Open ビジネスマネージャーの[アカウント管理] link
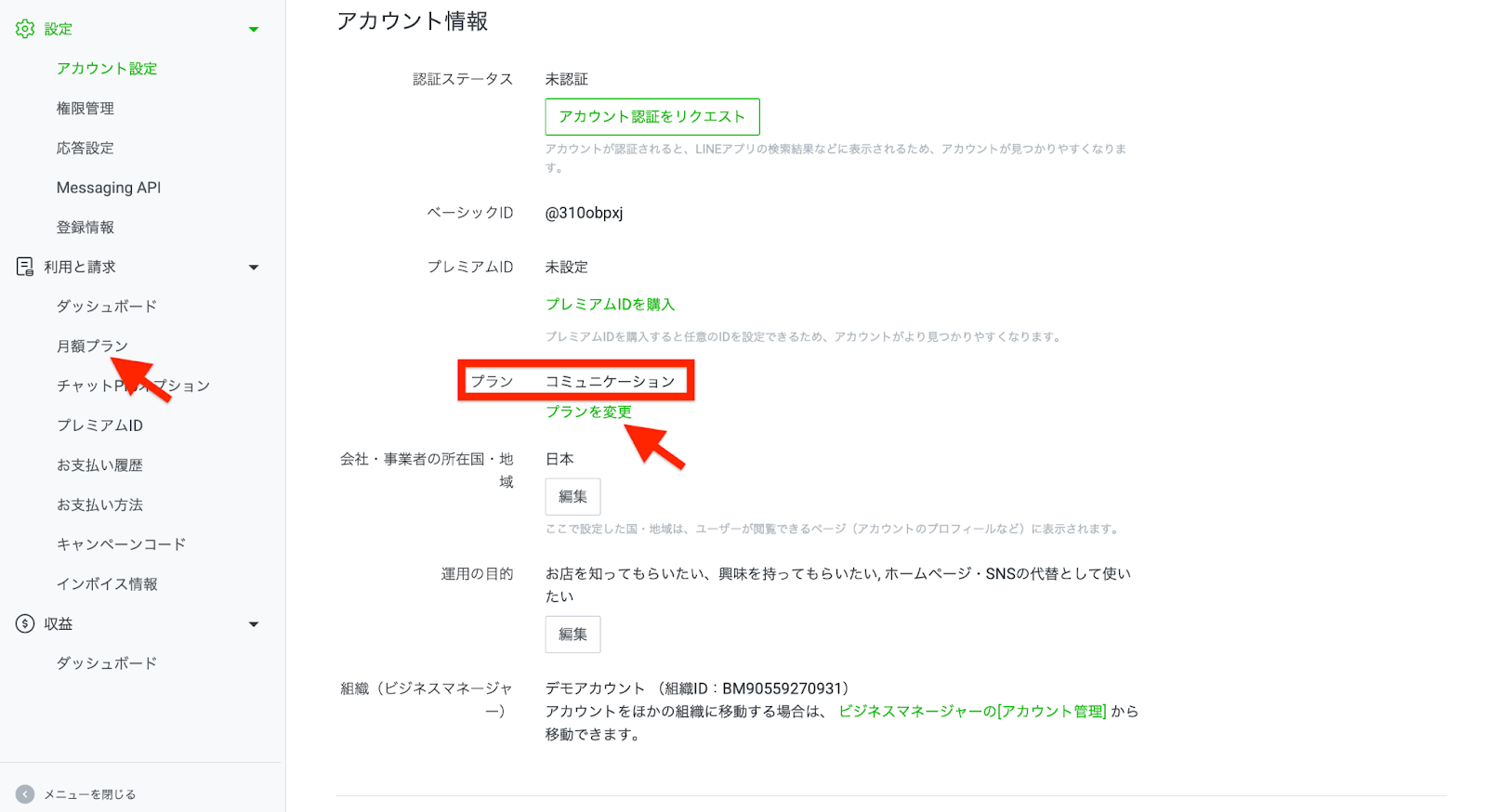 (x=972, y=711)
